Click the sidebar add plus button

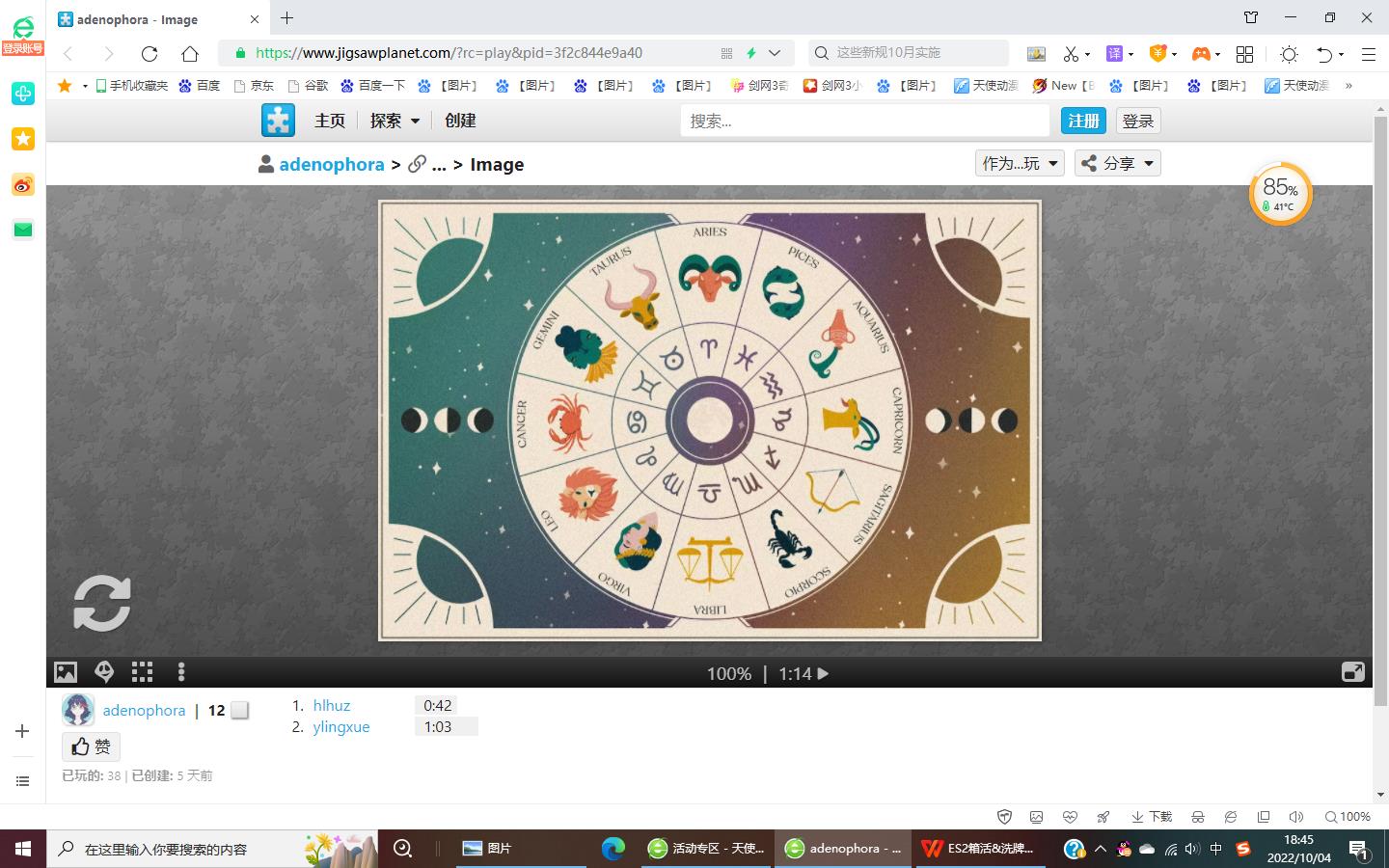[x=23, y=732]
